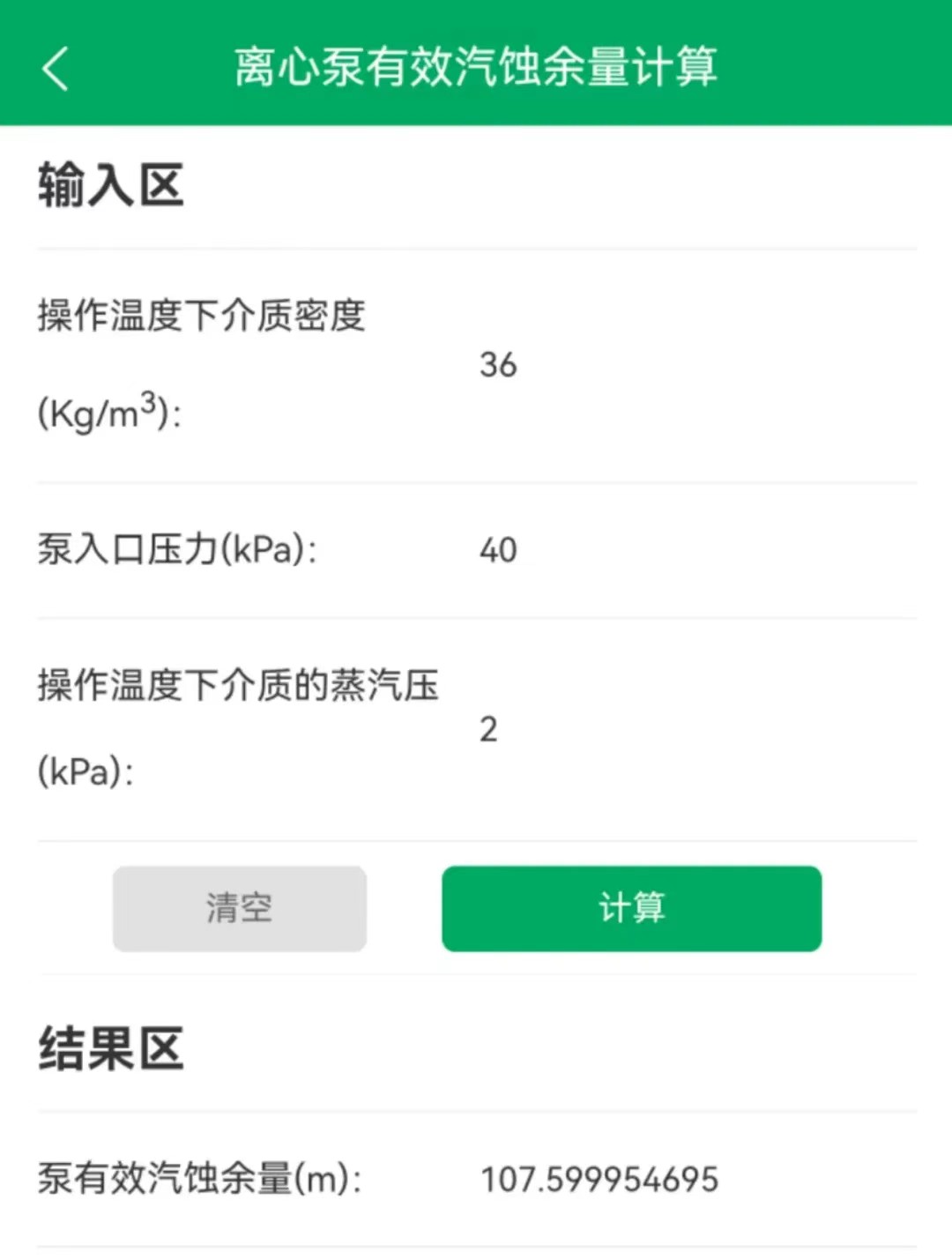
Task: Tap the 计算 text inside green button
Action: [x=631, y=908]
